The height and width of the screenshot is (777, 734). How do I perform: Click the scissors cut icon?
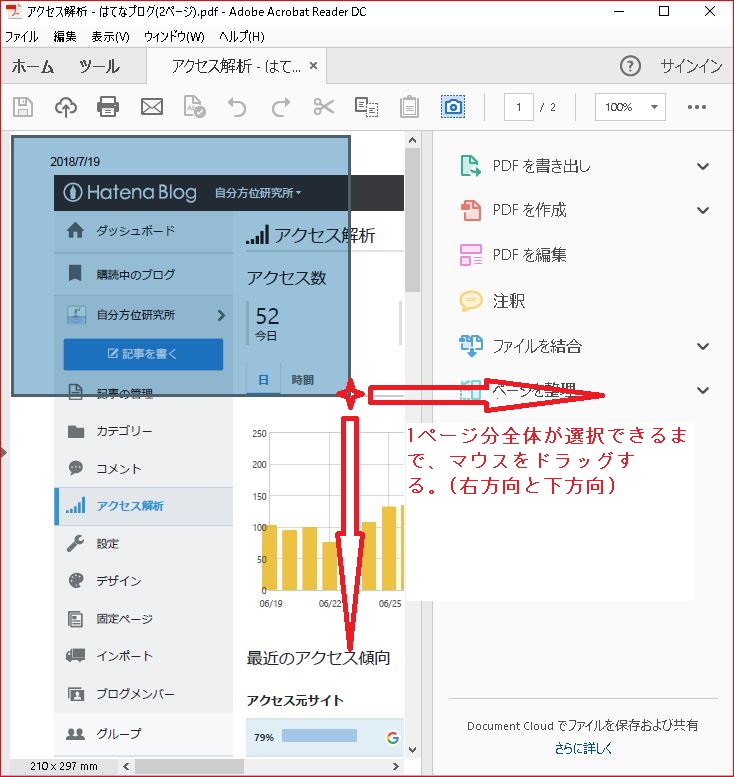coord(324,107)
